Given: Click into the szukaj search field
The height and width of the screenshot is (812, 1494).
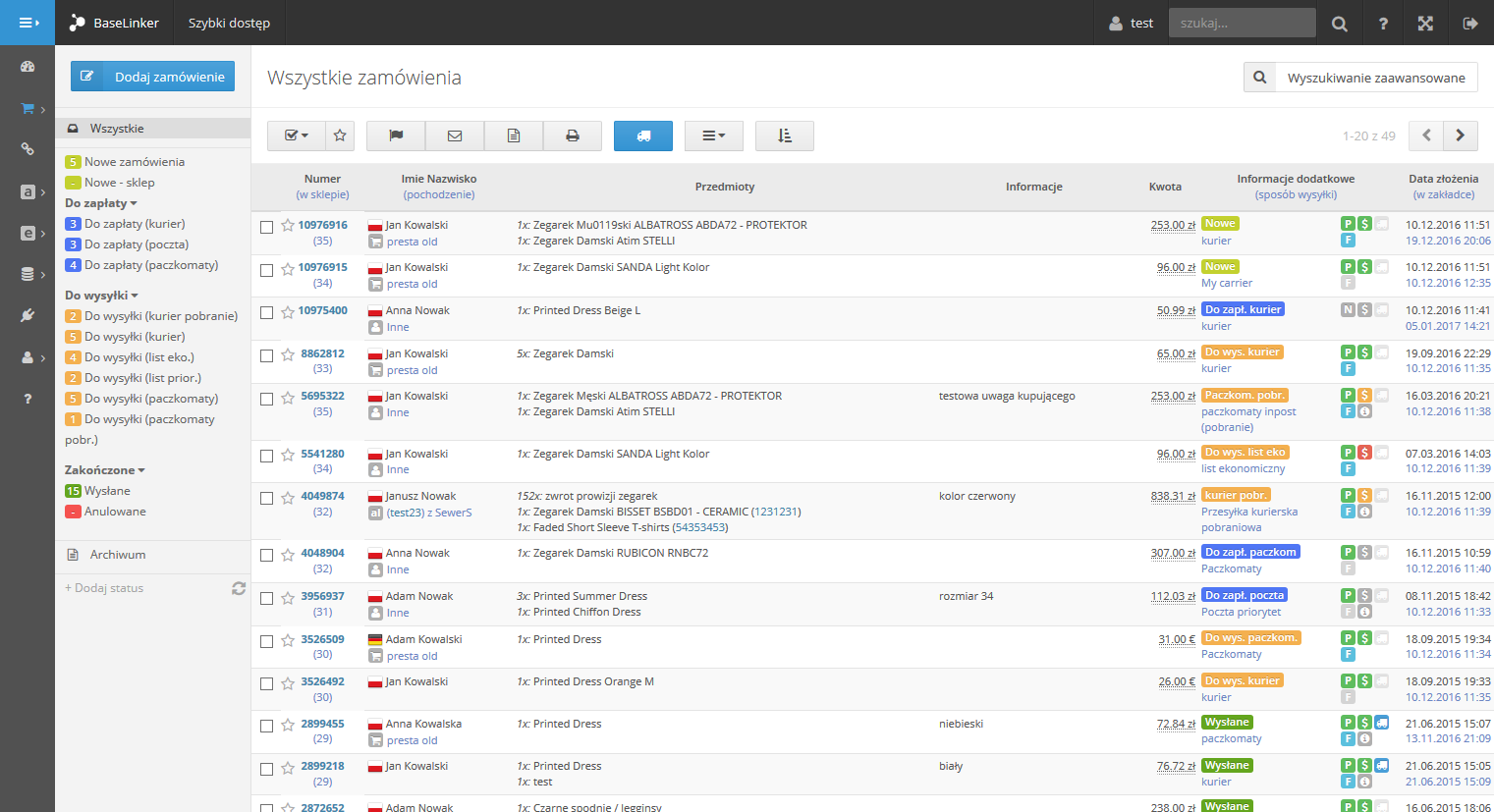Looking at the screenshot, I should [x=1242, y=23].
